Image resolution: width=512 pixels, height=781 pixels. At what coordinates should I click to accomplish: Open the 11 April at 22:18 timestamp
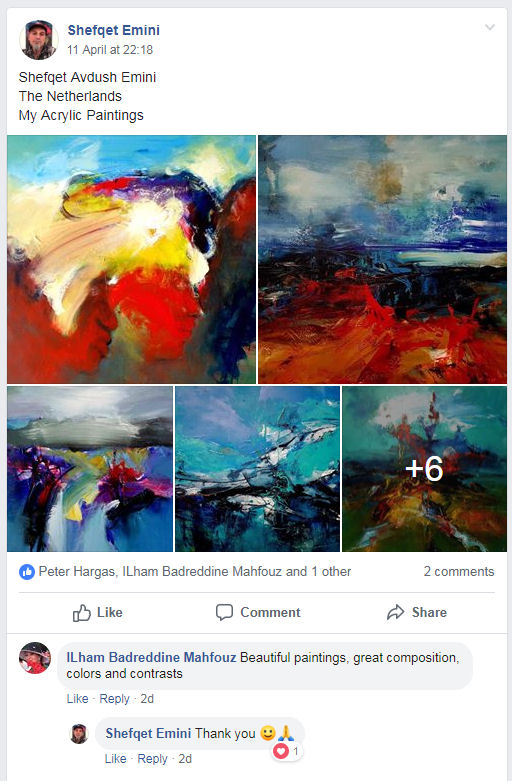110,50
